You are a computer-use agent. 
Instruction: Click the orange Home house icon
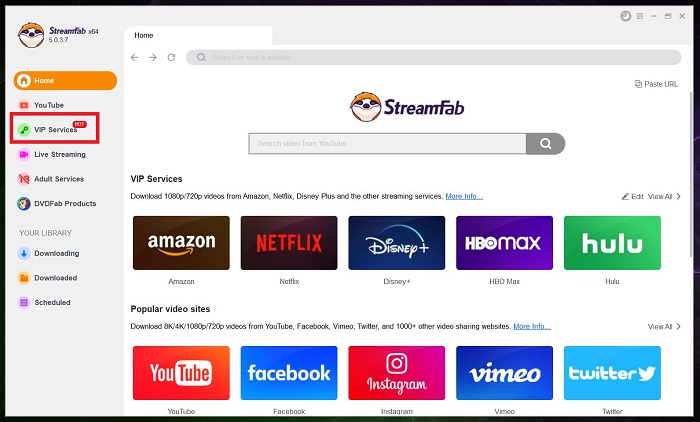pos(24,80)
